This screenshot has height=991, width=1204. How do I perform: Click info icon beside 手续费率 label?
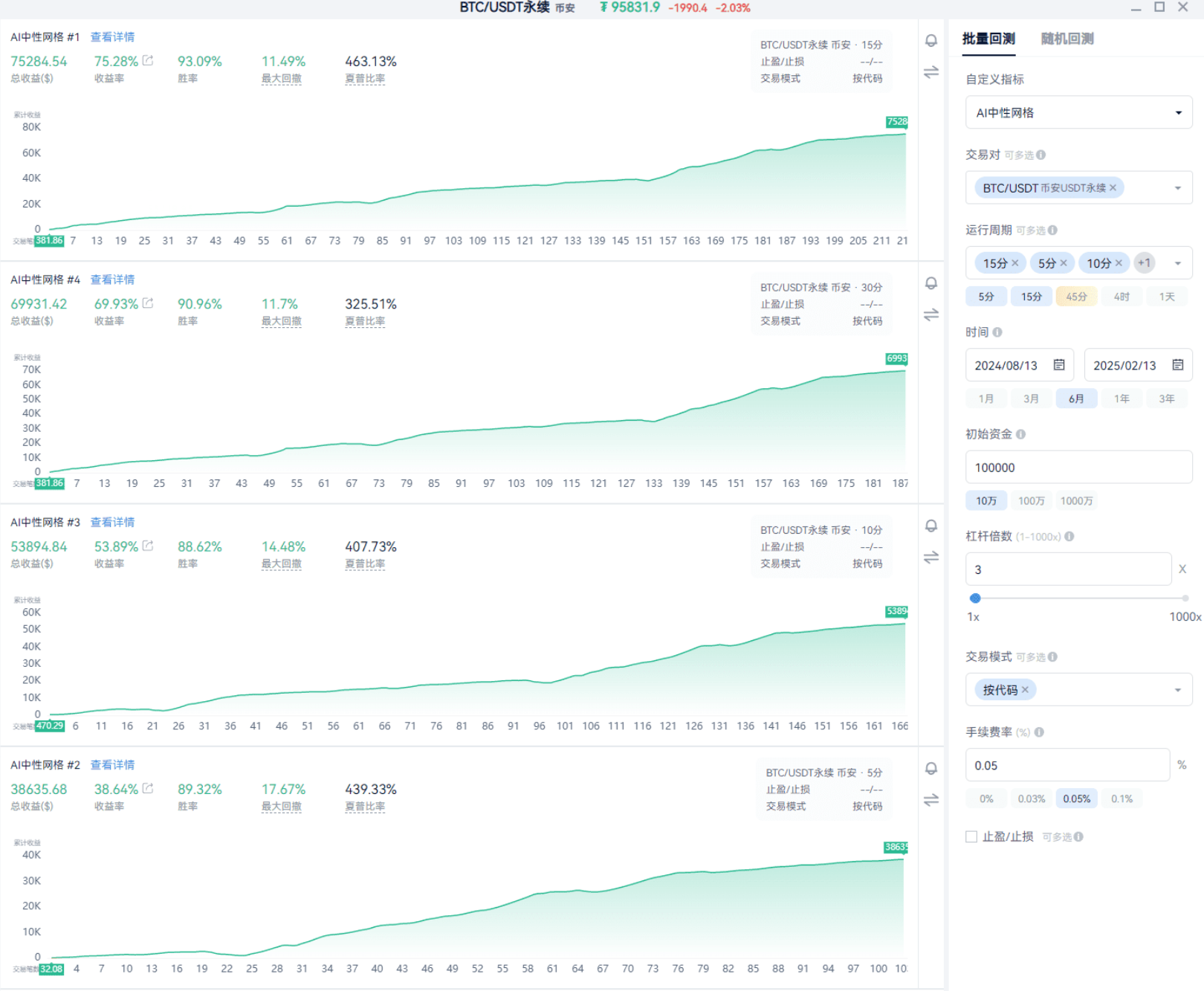[x=1039, y=732]
